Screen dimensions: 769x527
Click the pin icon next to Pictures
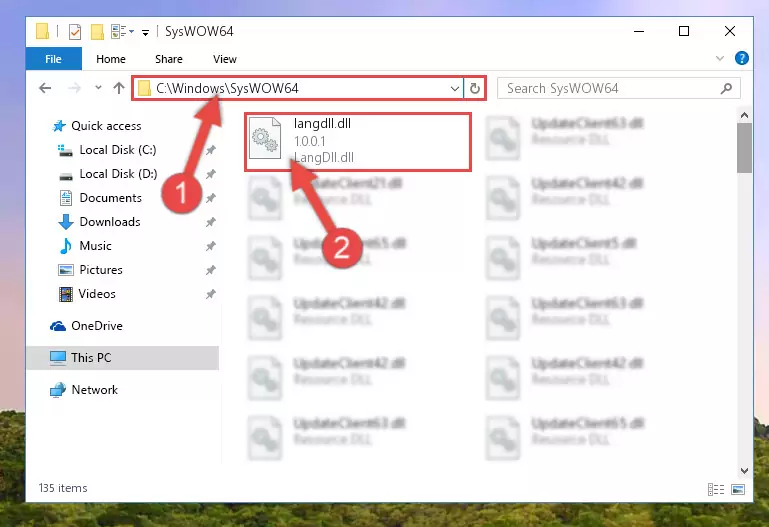[211, 270]
